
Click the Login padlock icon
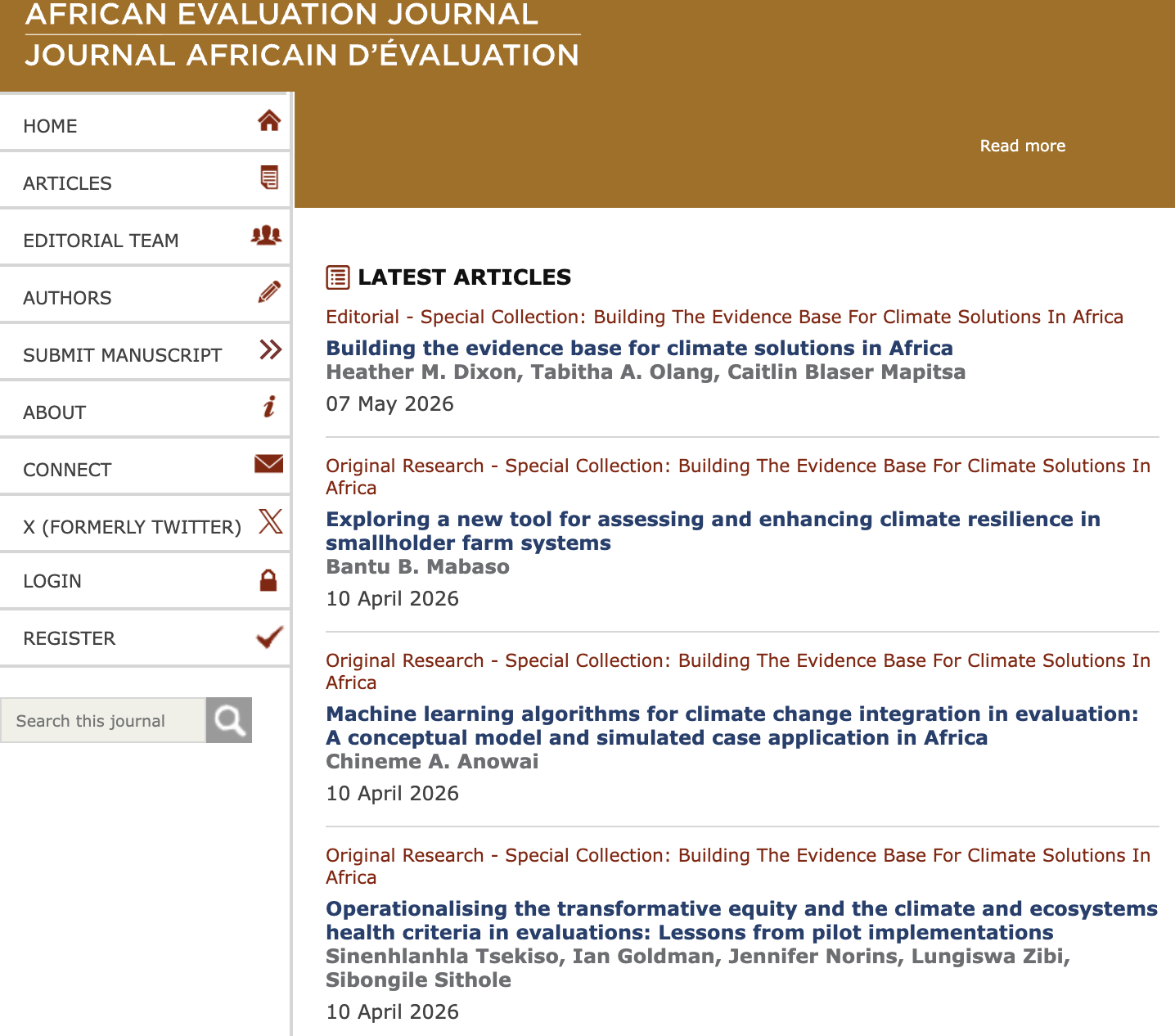coord(268,580)
